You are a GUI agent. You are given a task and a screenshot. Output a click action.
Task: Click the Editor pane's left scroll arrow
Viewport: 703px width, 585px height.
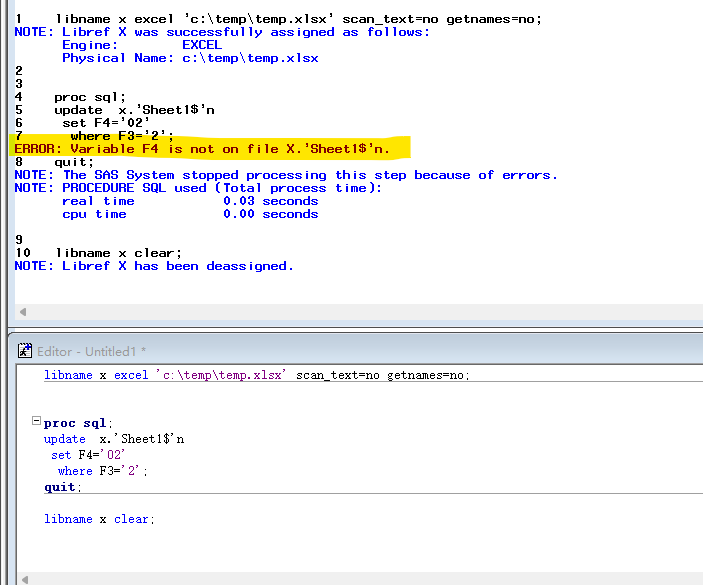(x=24, y=578)
